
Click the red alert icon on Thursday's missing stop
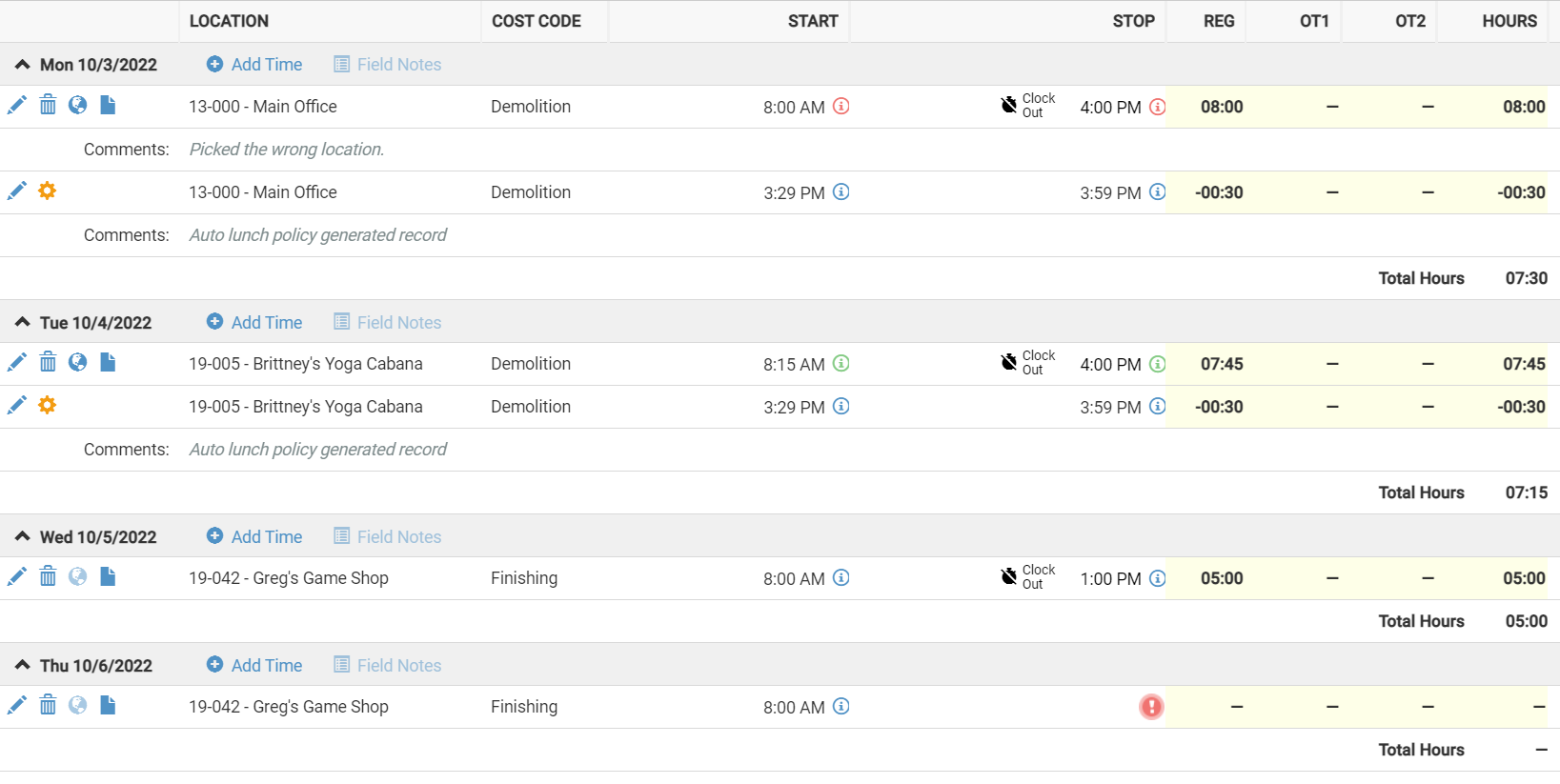click(1151, 707)
